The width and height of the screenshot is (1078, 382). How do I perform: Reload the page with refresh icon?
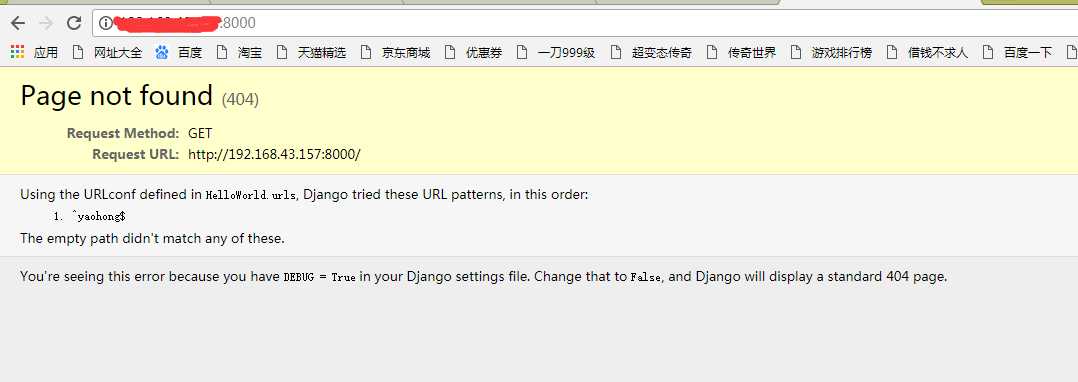pos(74,23)
